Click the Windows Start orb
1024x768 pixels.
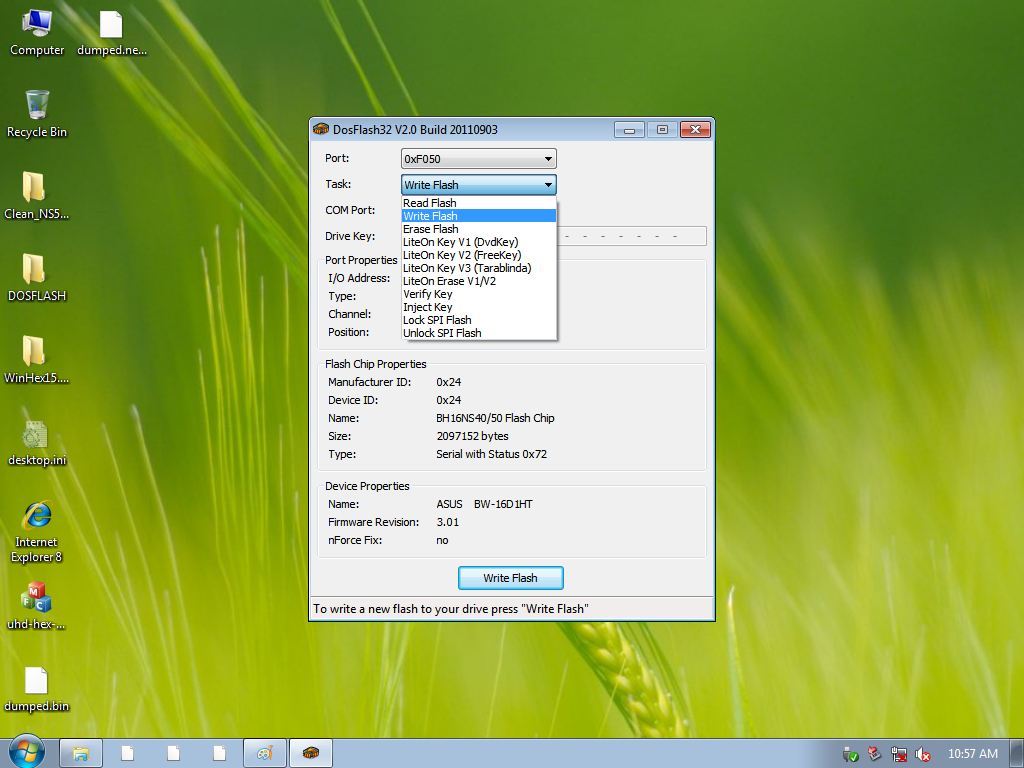27,752
